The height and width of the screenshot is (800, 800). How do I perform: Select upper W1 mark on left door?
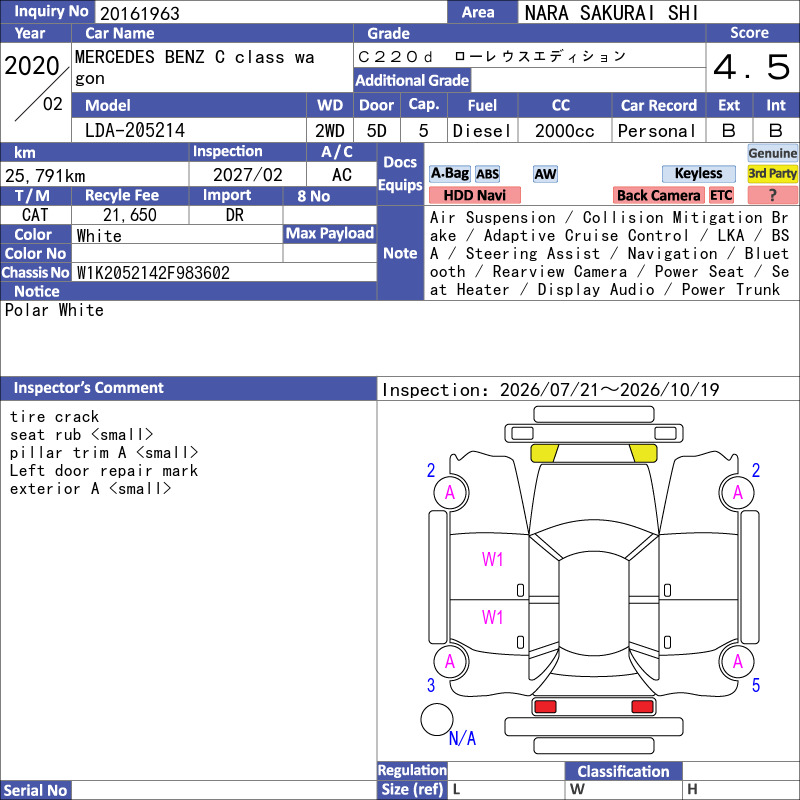(492, 559)
